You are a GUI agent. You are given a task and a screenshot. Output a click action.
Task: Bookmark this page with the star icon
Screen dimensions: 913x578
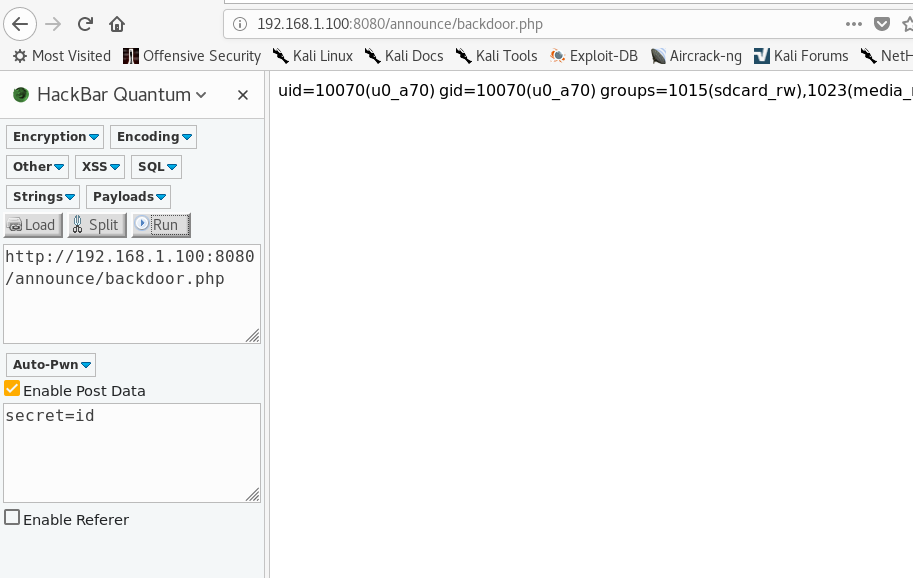(906, 23)
